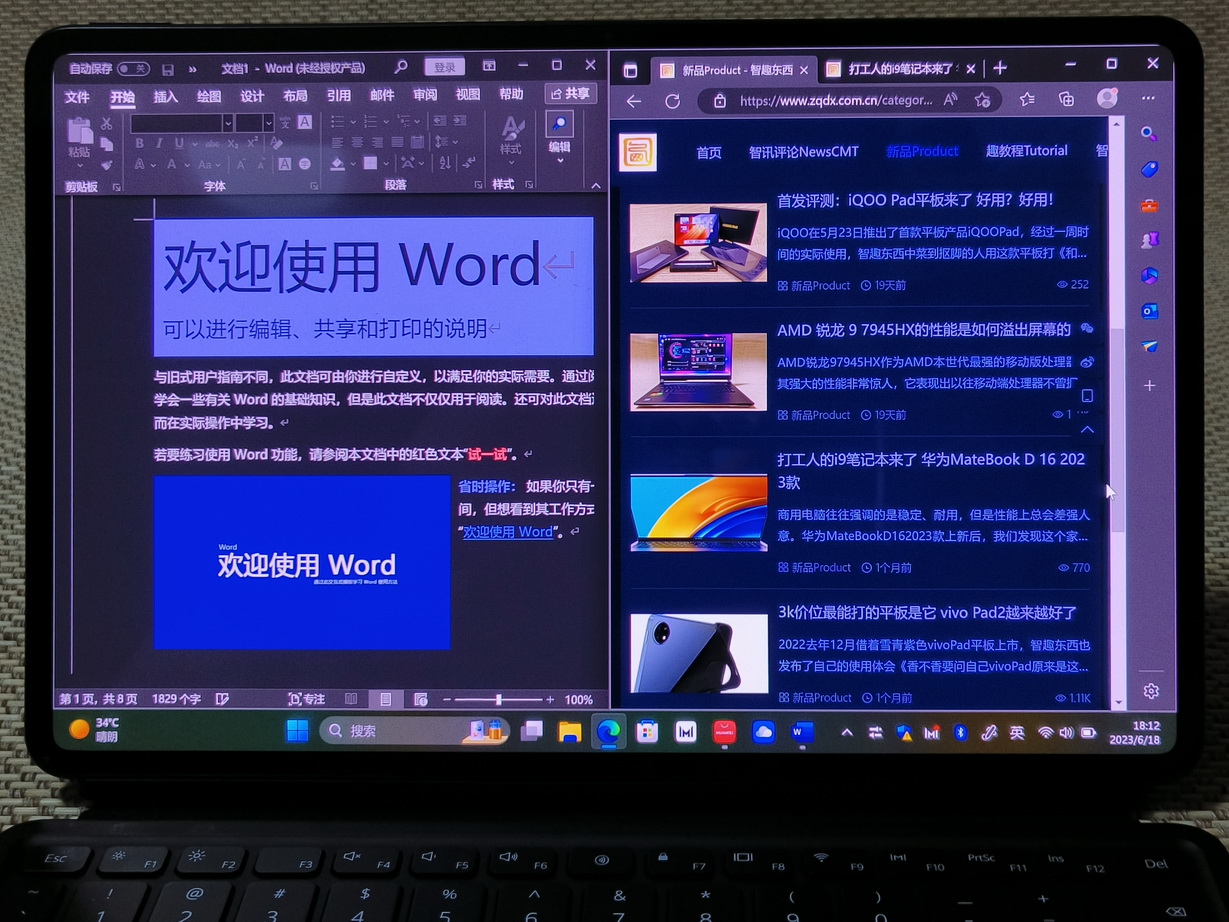1229x922 pixels.
Task: Click the search magnifier in Word title bar
Action: [x=401, y=67]
